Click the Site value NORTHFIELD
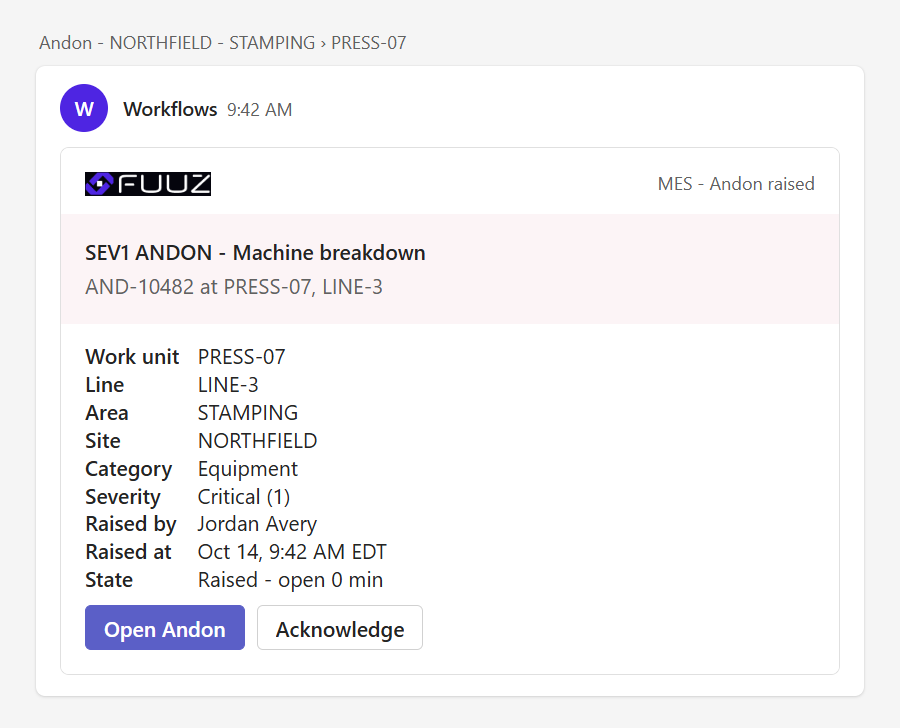Image resolution: width=900 pixels, height=728 pixels. click(258, 441)
